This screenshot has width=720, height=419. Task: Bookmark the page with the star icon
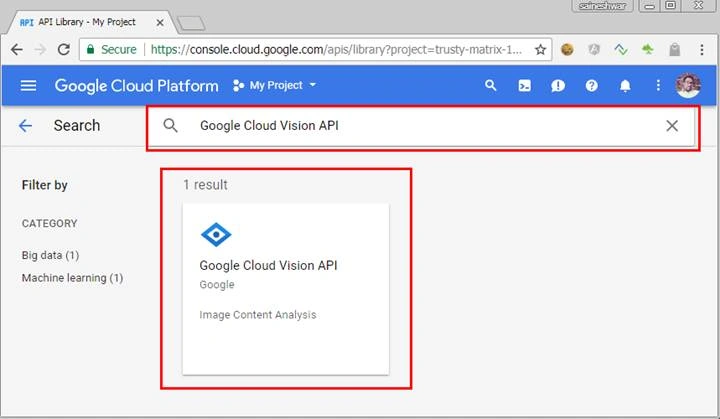pyautogui.click(x=540, y=50)
